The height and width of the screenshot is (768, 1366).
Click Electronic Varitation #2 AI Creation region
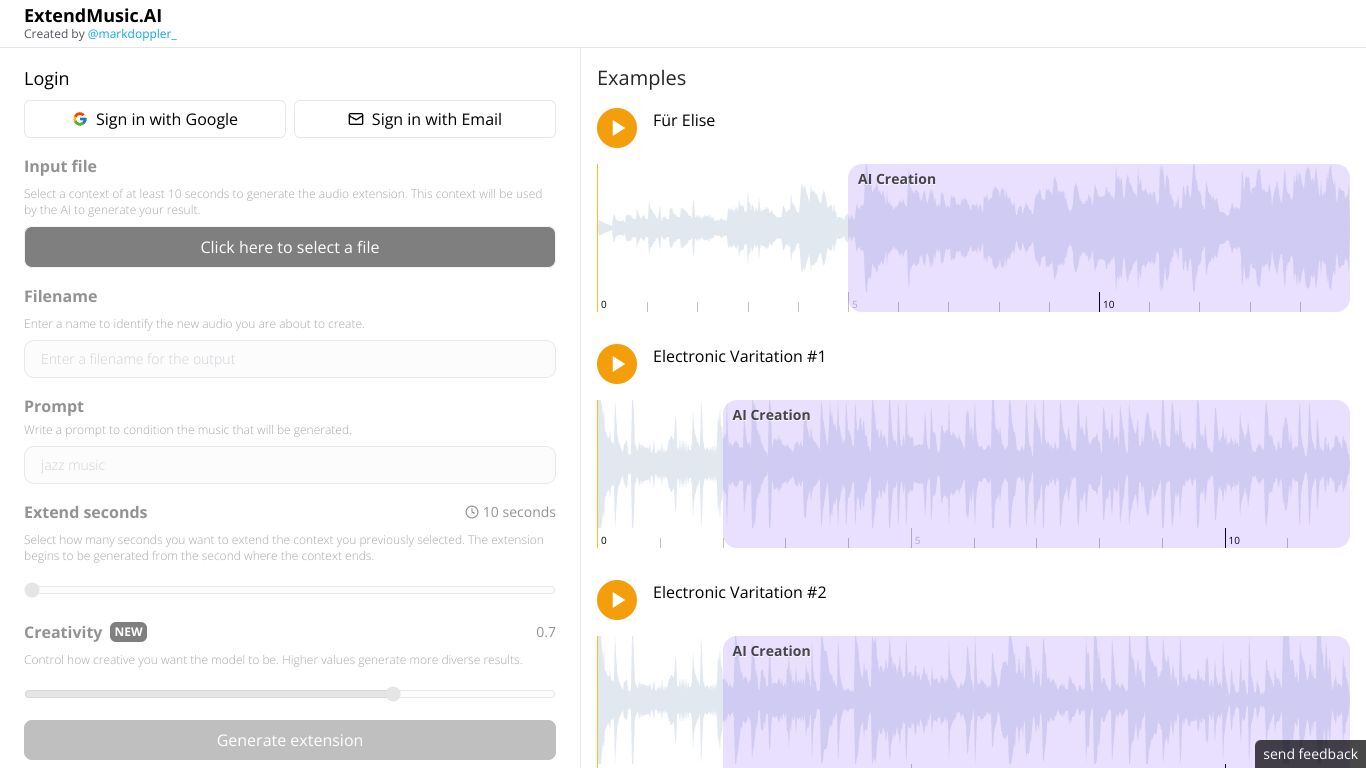(1036, 702)
